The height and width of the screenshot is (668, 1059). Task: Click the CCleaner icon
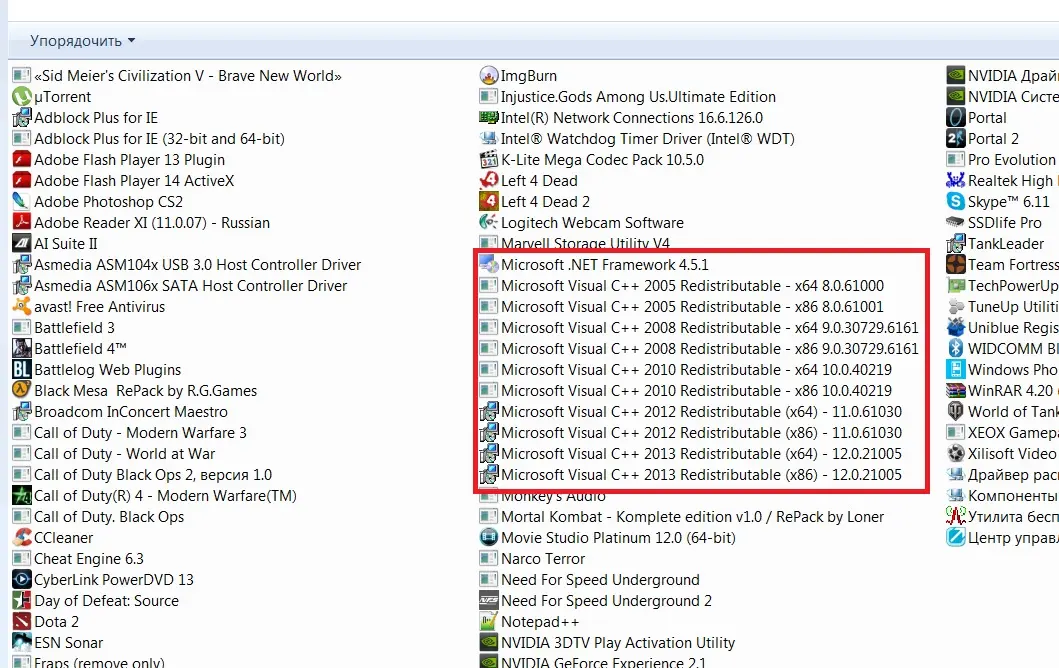pyautogui.click(x=21, y=538)
